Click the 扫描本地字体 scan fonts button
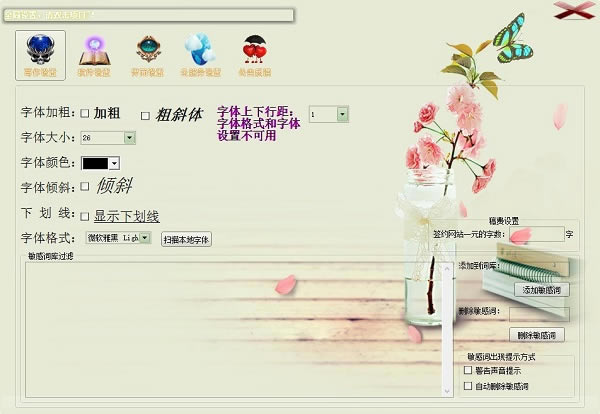This screenshot has height=414, width=600. (x=186, y=240)
